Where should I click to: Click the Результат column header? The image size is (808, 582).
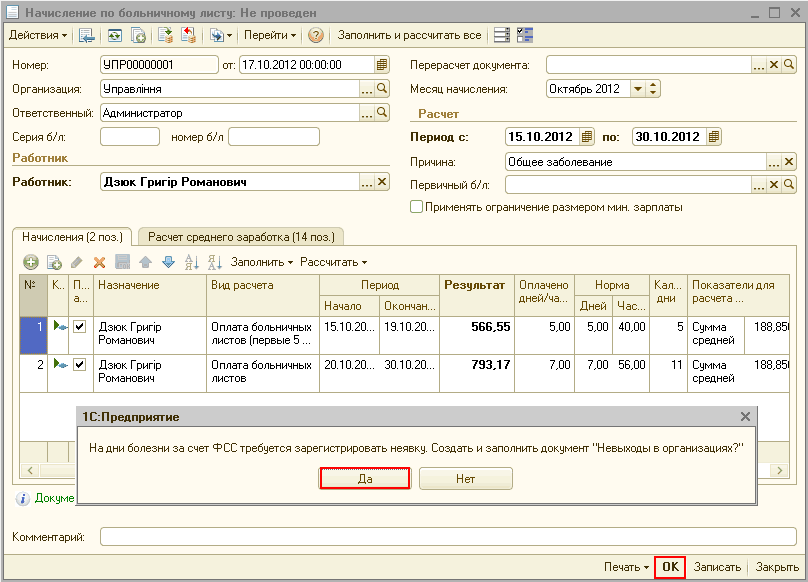pyautogui.click(x=477, y=295)
